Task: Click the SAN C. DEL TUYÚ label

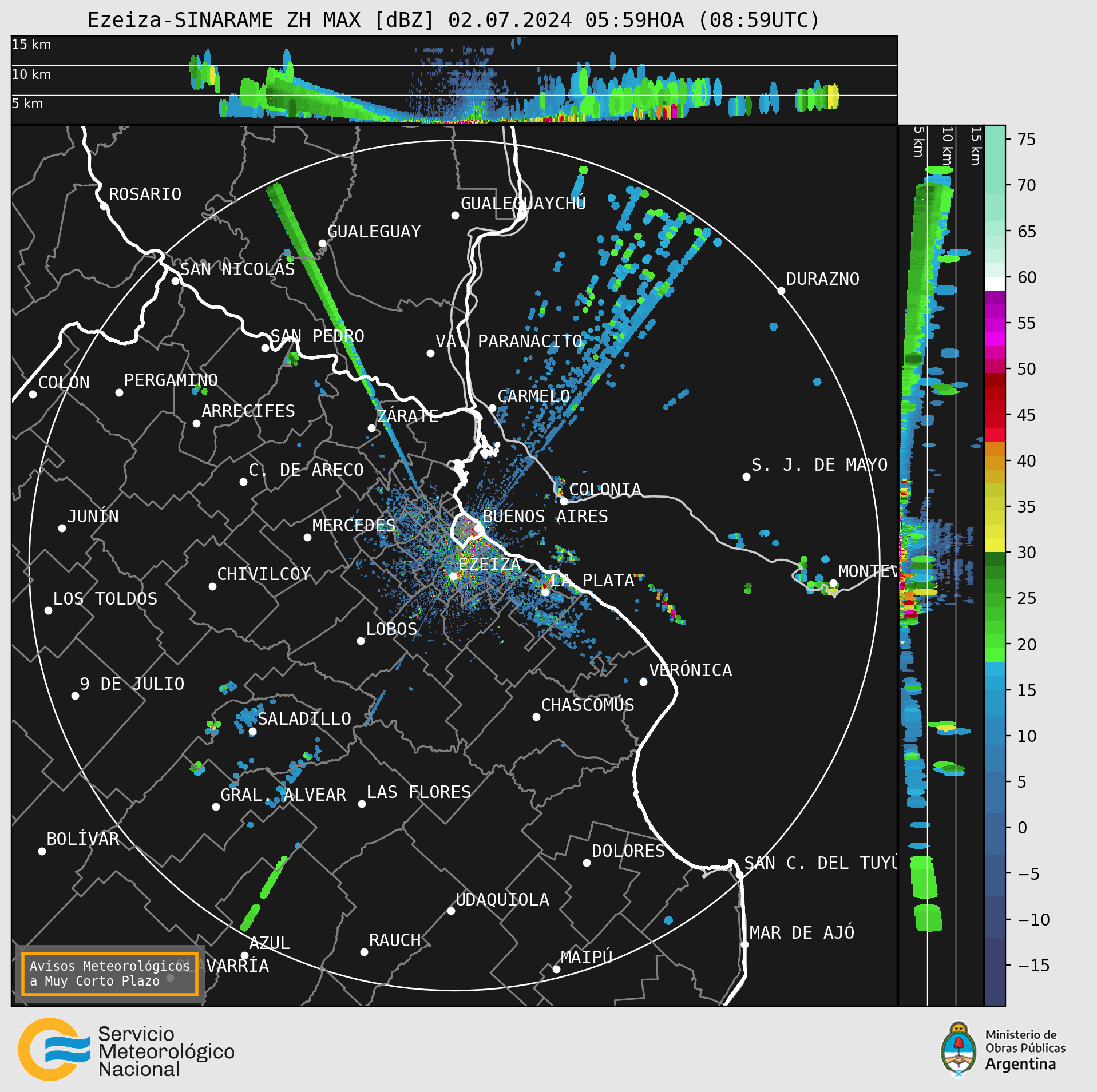Action: [x=819, y=863]
